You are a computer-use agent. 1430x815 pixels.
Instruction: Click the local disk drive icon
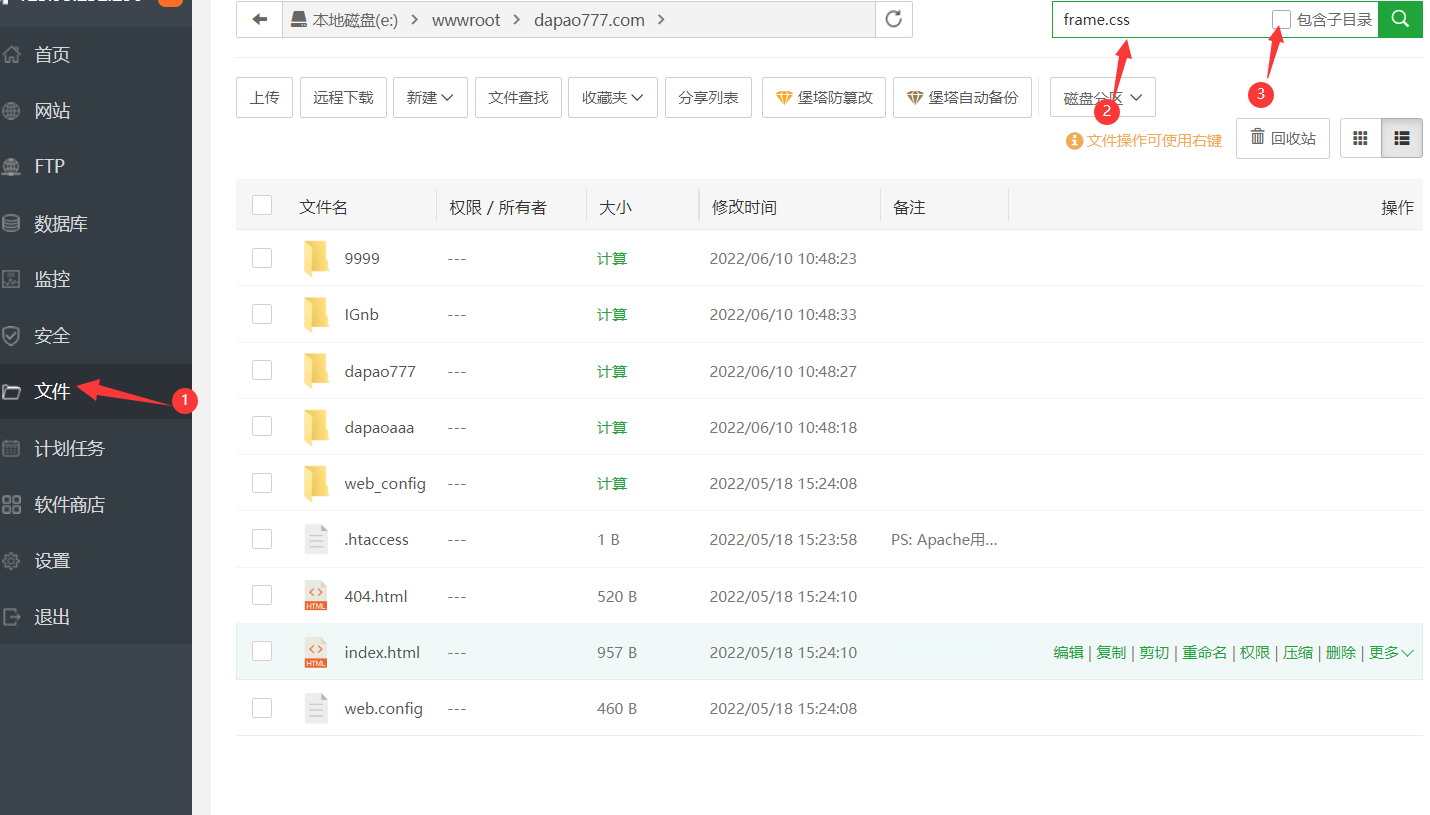[x=299, y=20]
